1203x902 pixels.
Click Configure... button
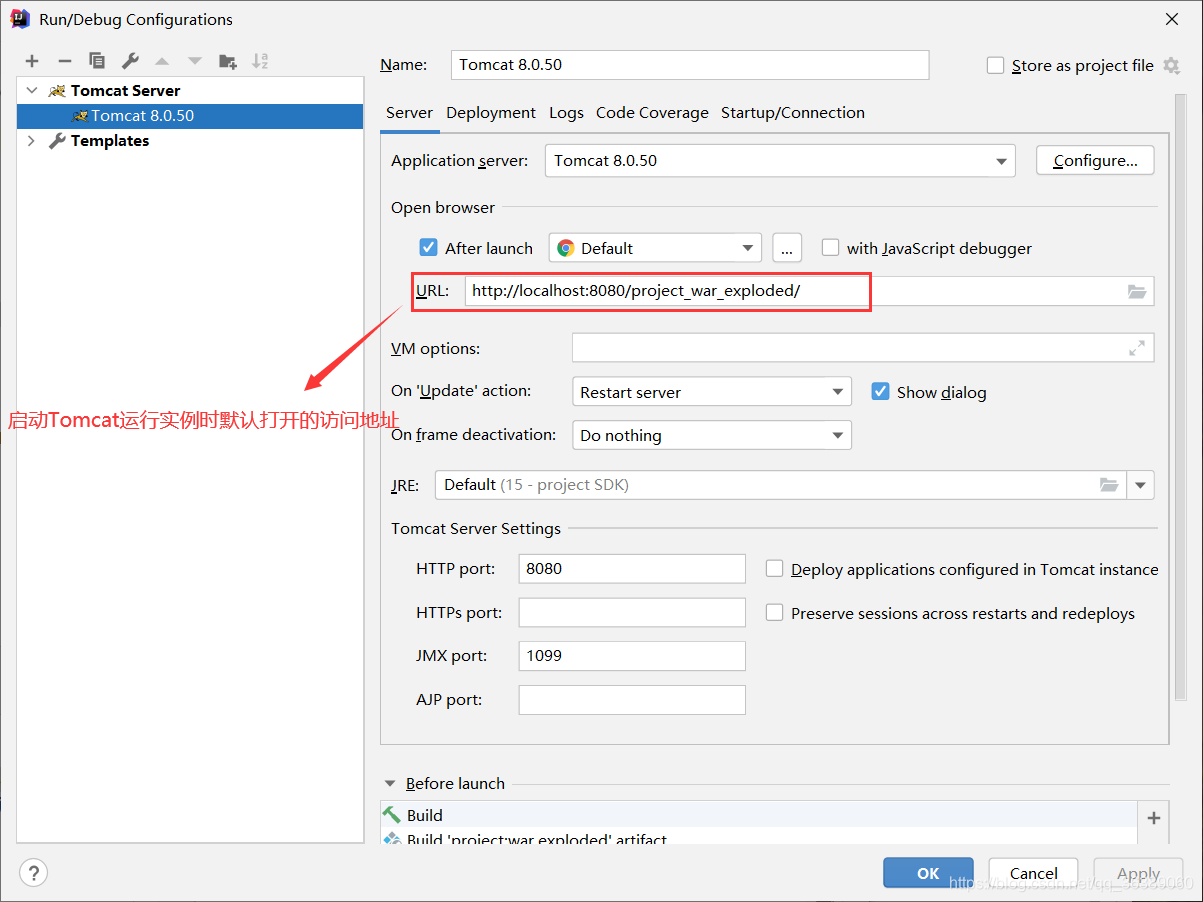coord(1095,160)
